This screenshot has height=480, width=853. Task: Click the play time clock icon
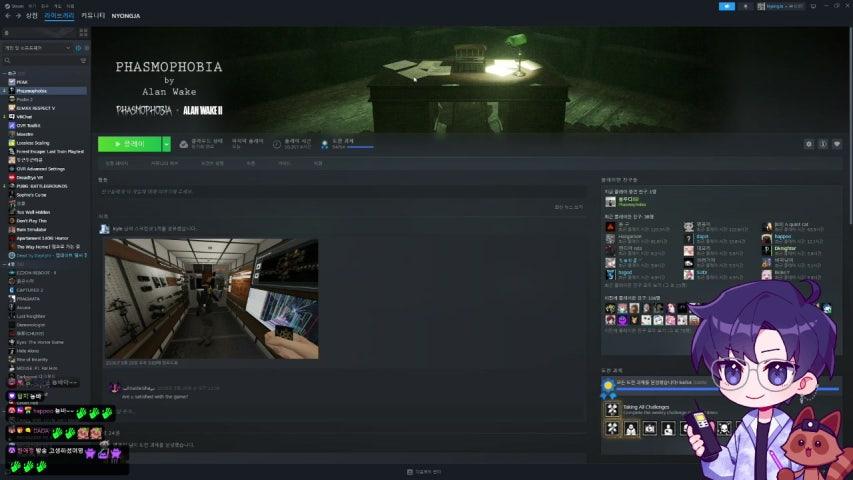(x=277, y=144)
